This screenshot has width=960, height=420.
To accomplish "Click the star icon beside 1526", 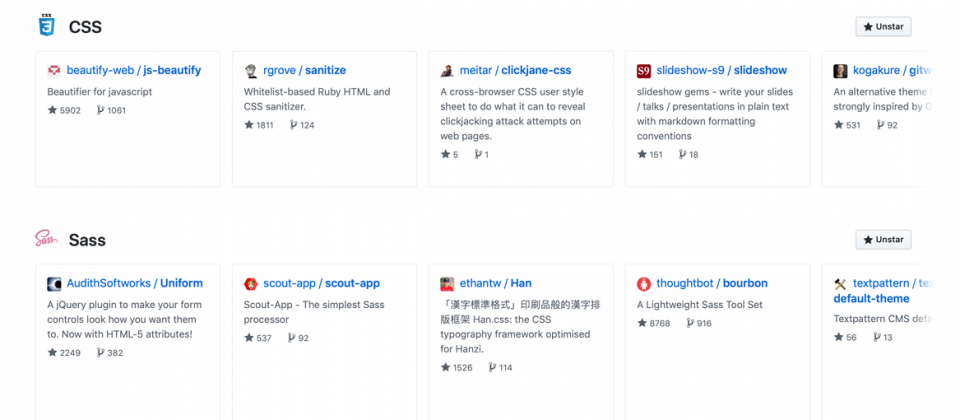I will 445,367.
